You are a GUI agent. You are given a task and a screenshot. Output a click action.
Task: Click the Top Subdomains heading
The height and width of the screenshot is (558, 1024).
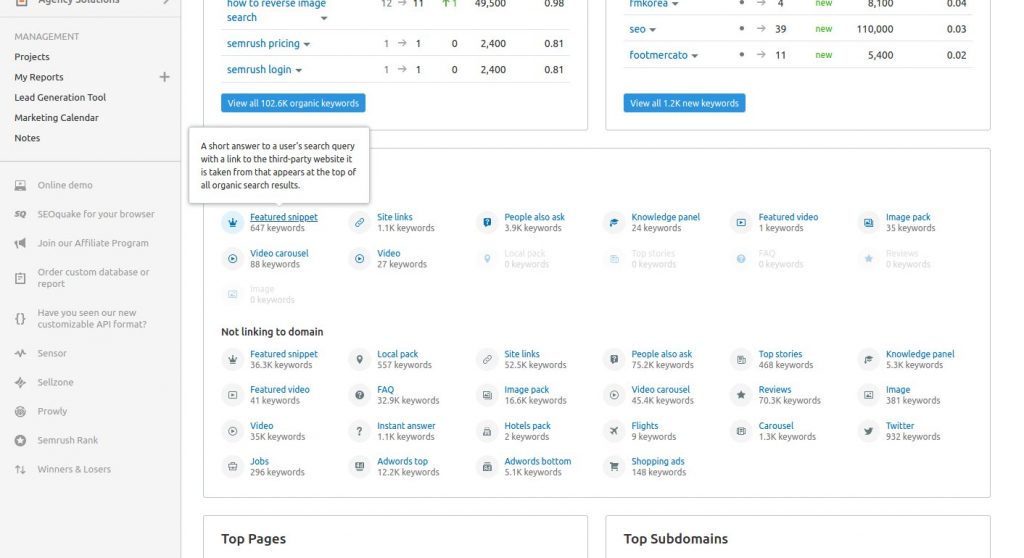[x=675, y=539]
